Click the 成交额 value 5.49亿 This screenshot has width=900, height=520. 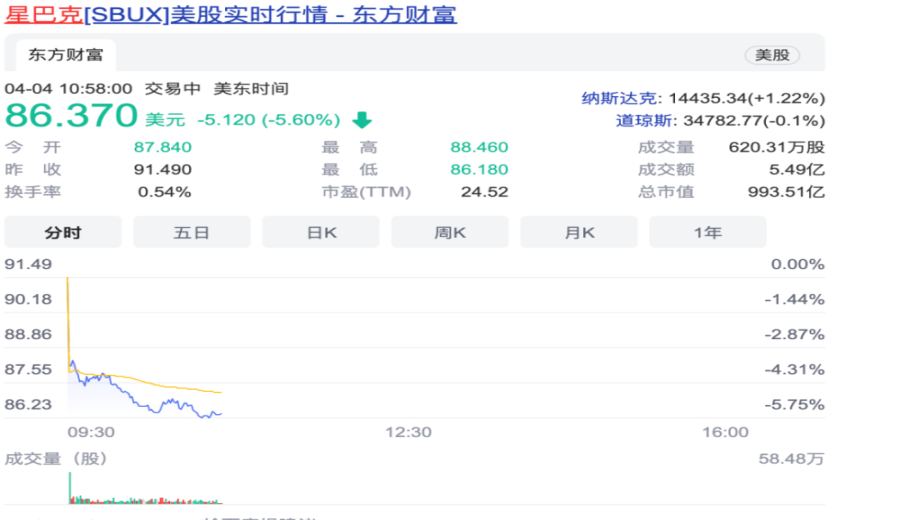[x=797, y=169]
